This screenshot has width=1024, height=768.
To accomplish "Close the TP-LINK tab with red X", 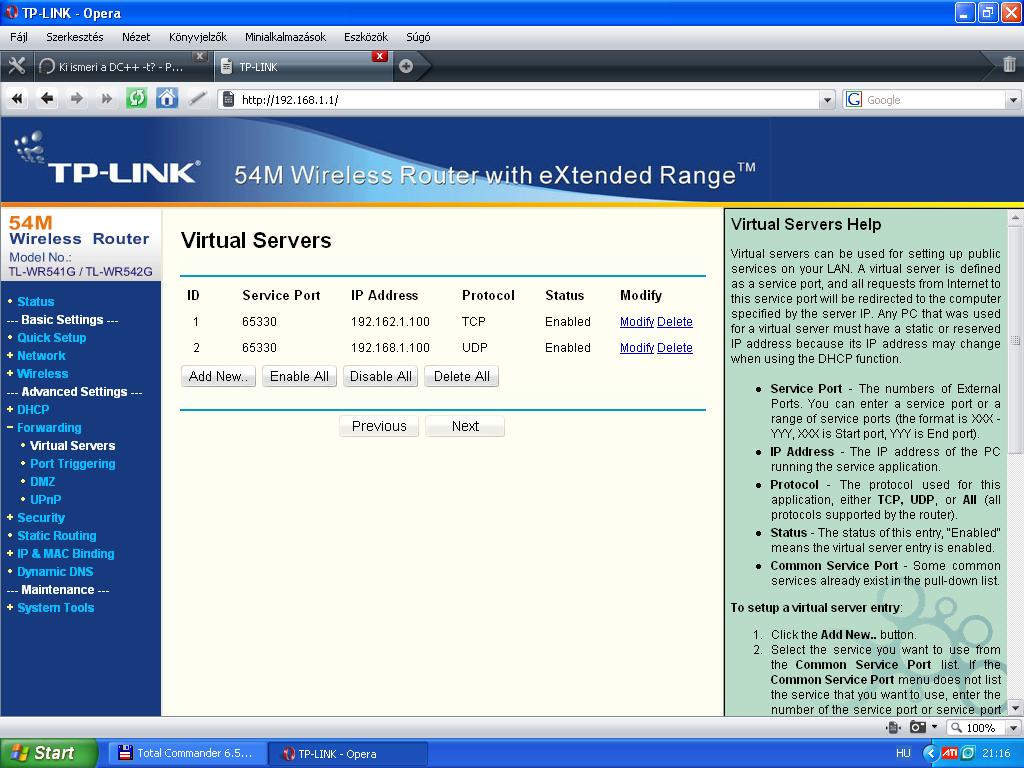I will (x=379, y=56).
